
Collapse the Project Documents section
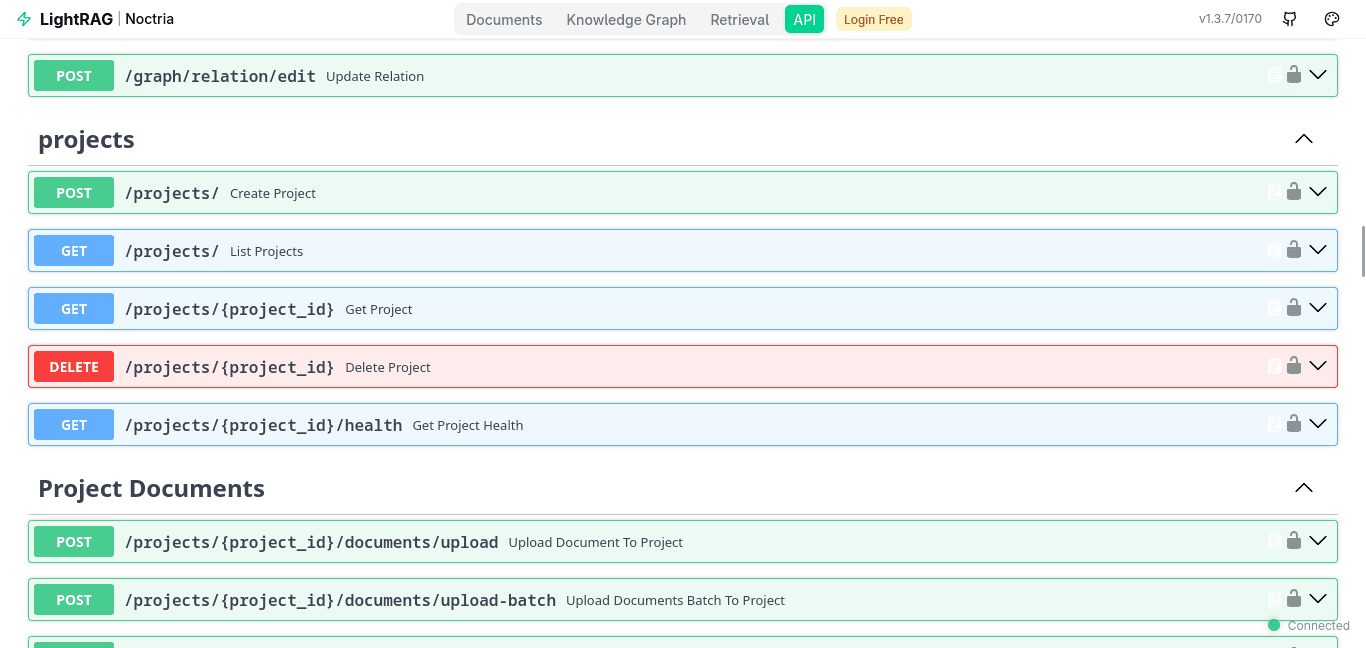point(1304,488)
